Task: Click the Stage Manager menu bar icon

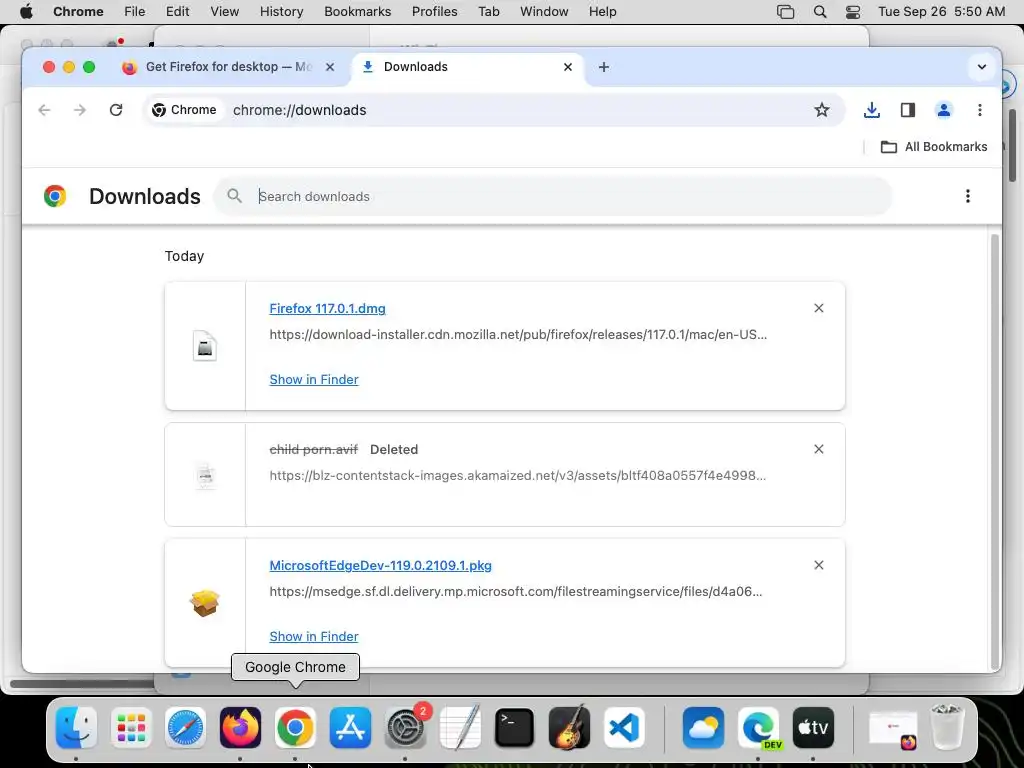Action: (x=786, y=12)
